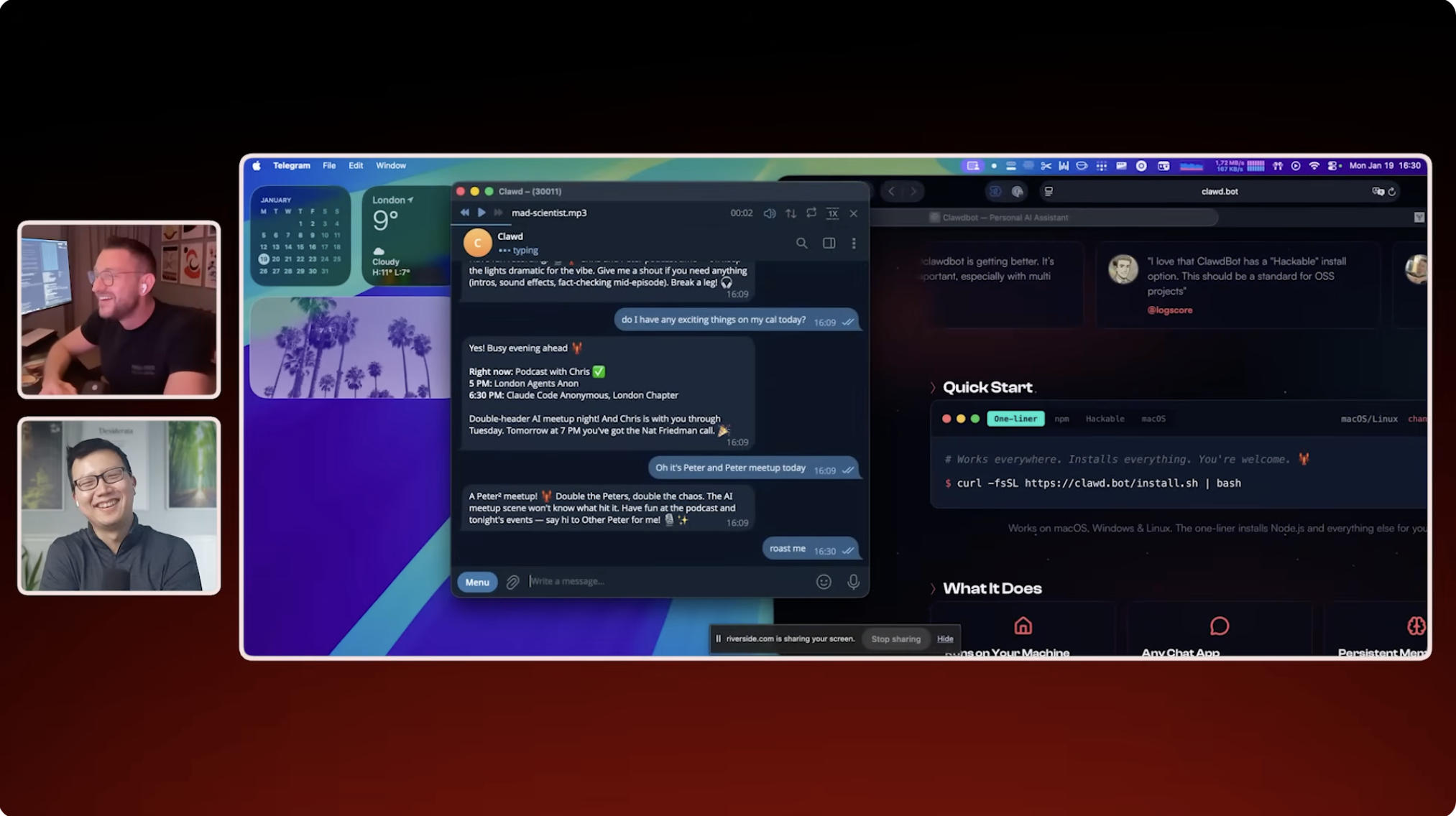Open Control Center in menu bar

click(1333, 166)
